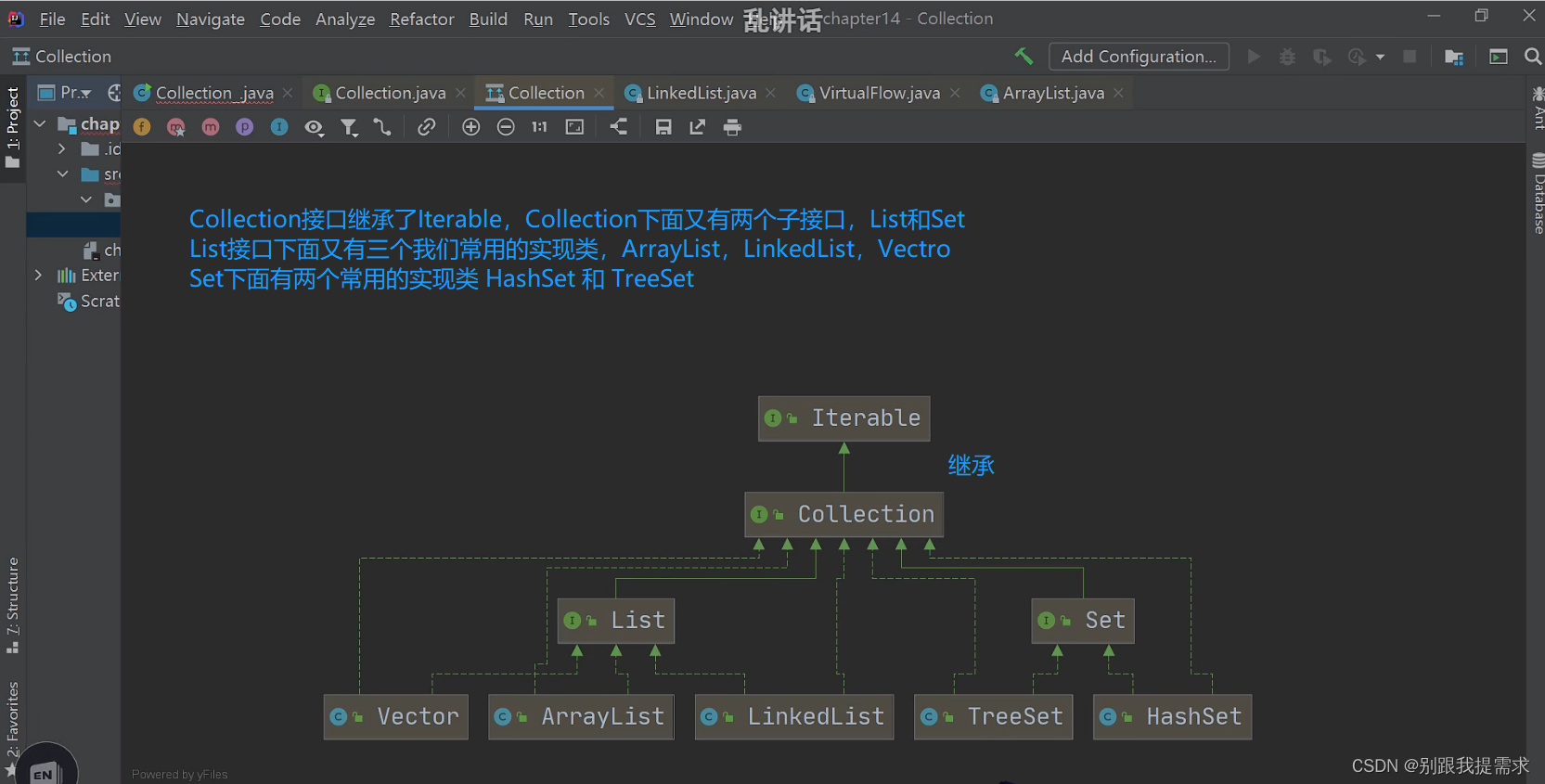Click the Zoom Out icon

click(506, 127)
